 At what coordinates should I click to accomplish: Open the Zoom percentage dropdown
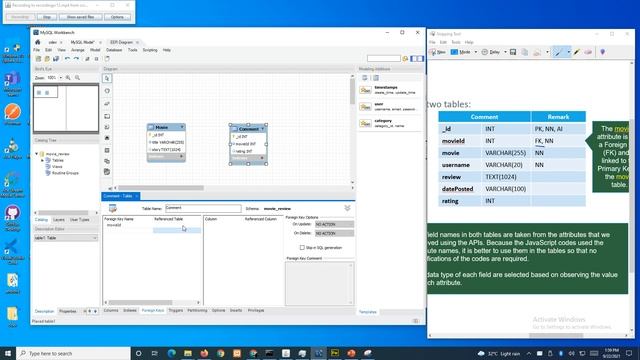[61, 78]
